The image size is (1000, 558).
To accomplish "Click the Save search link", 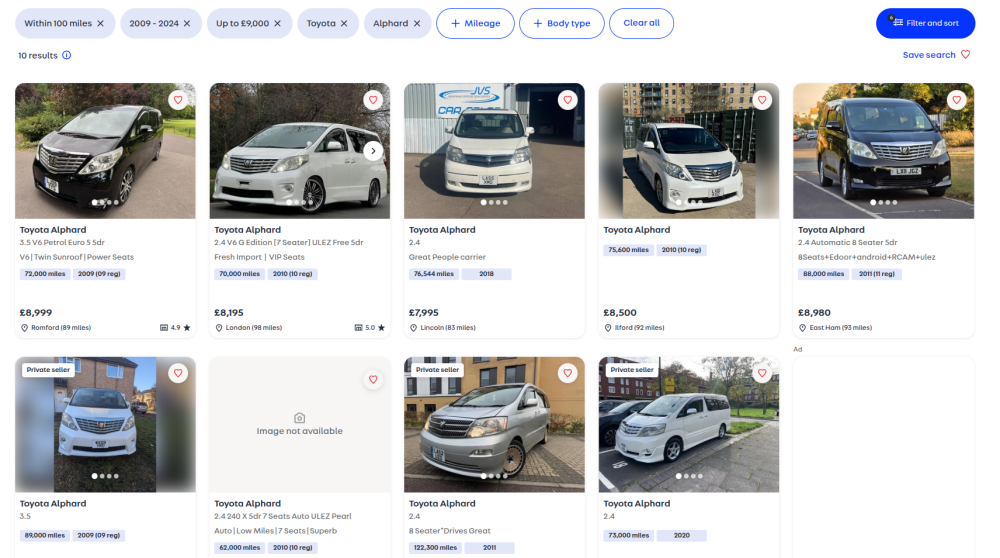I will [x=936, y=55].
